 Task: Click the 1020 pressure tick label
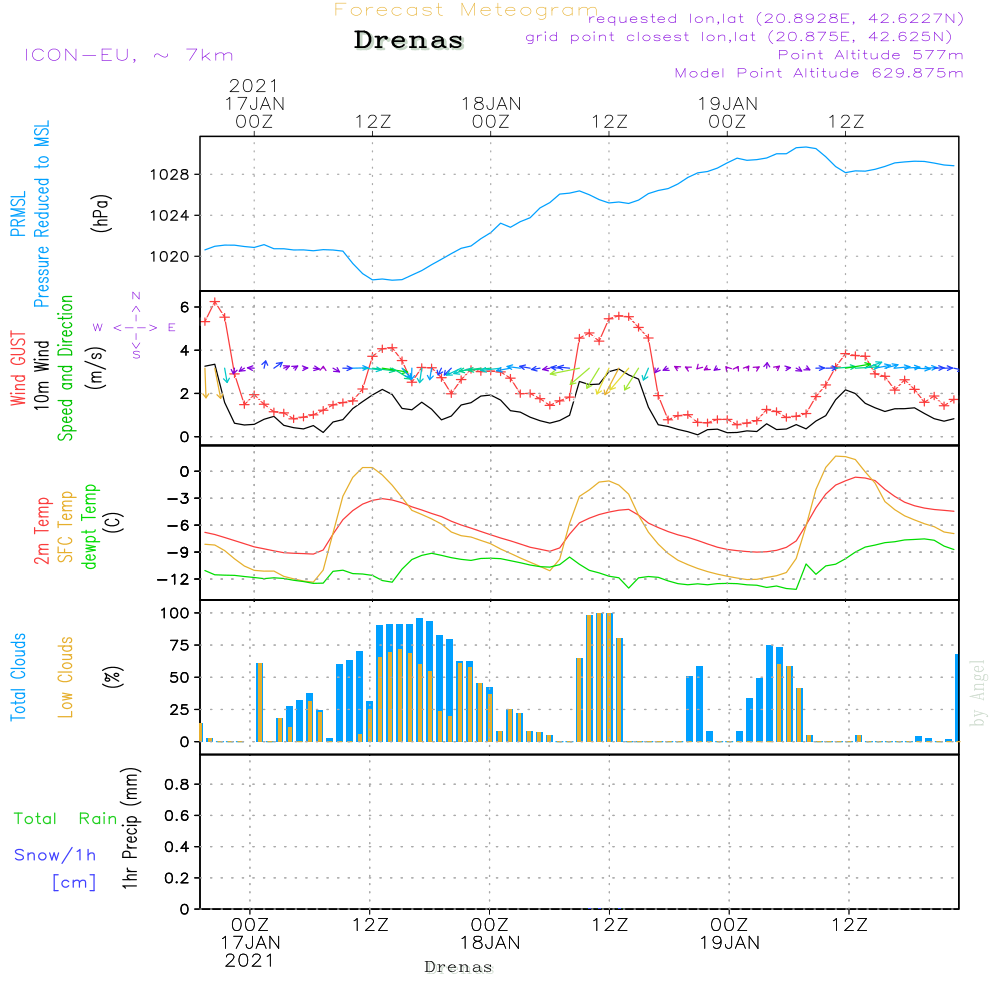tap(170, 256)
